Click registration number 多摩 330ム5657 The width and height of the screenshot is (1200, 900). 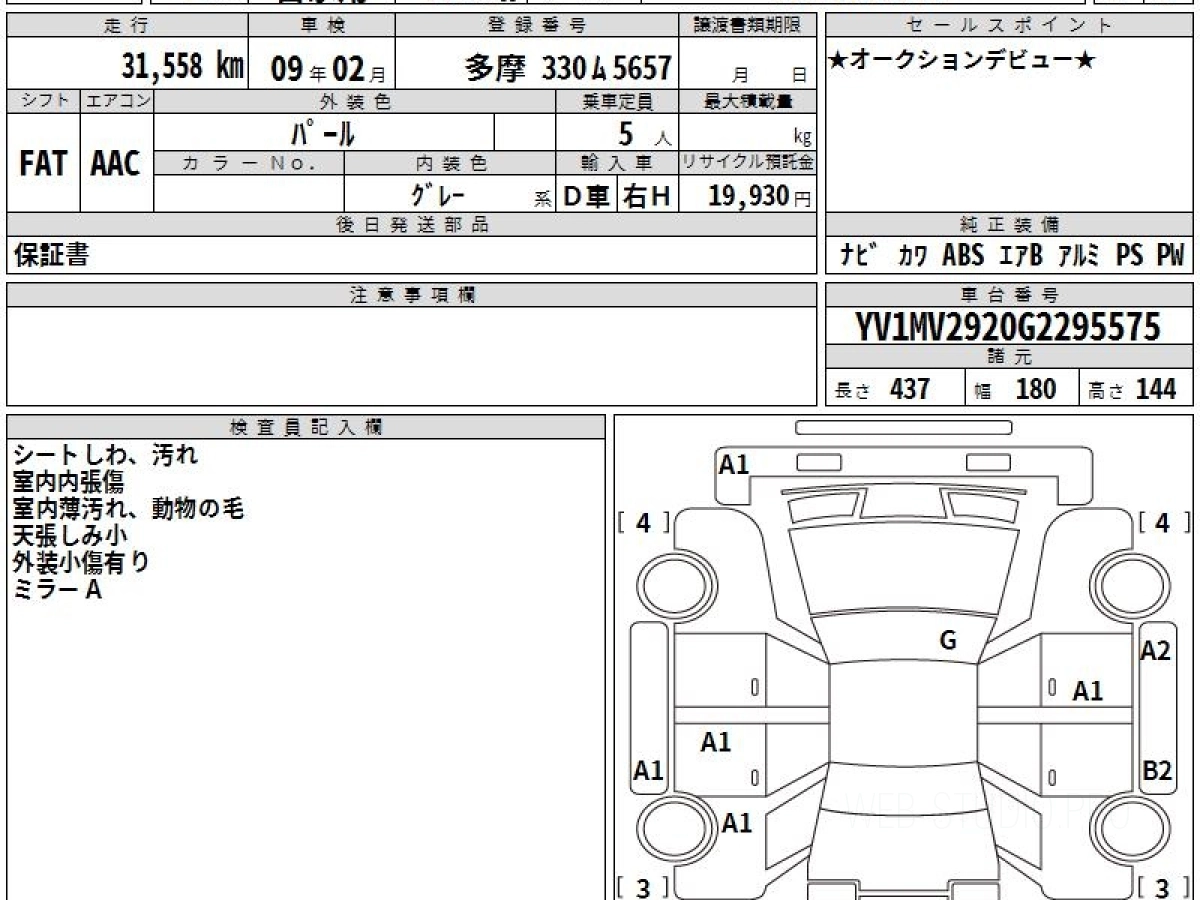click(568, 68)
